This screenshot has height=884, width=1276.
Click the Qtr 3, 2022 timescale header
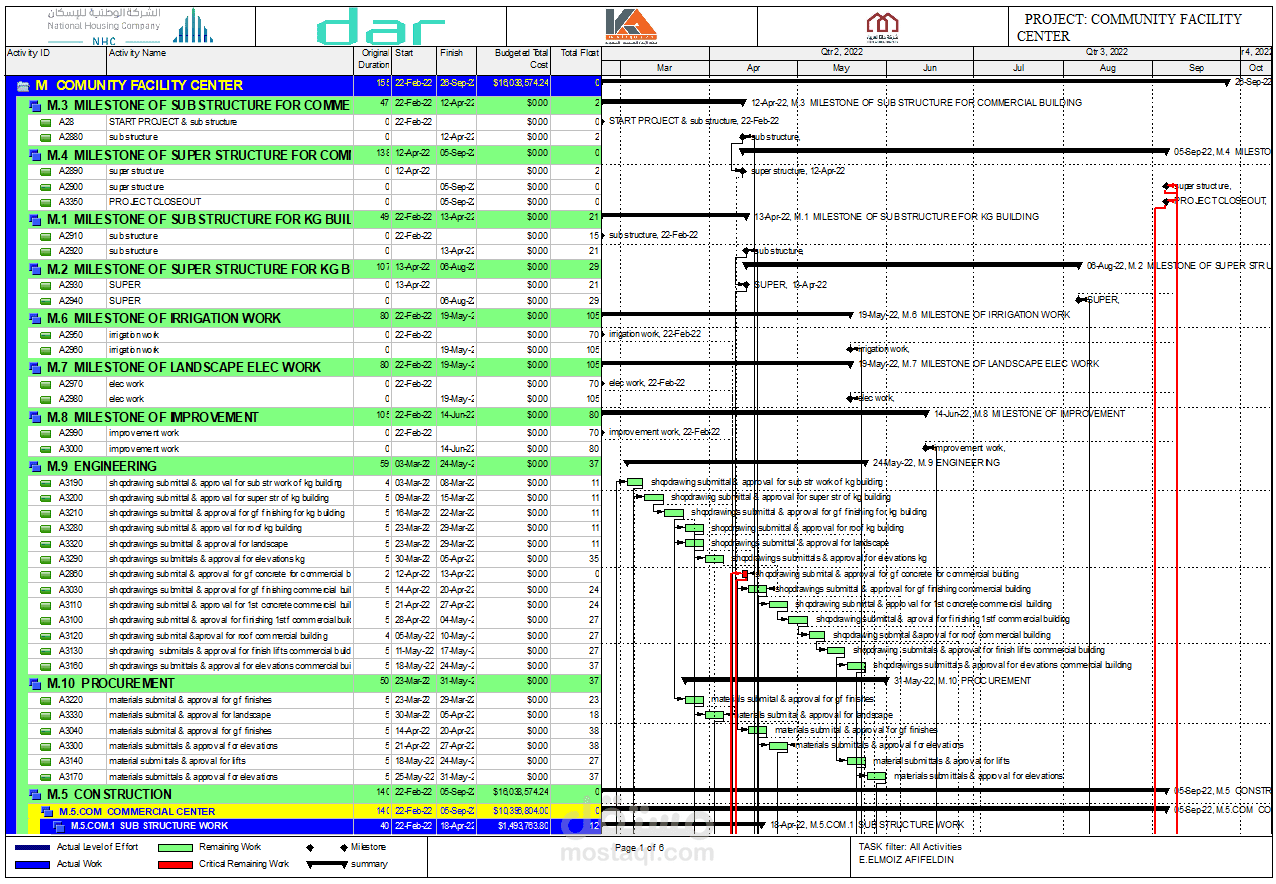(1106, 52)
